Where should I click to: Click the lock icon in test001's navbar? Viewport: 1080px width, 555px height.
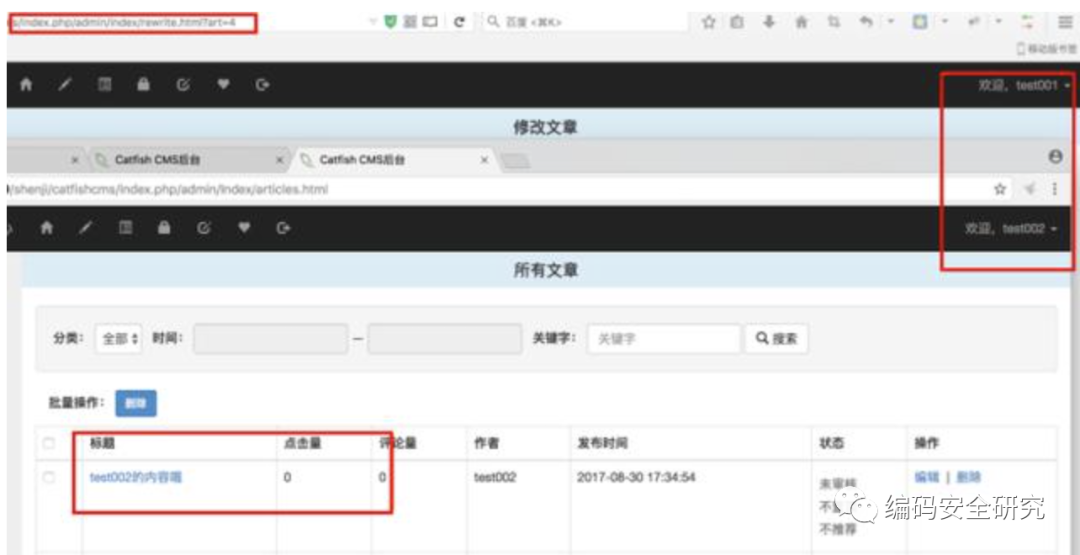143,85
